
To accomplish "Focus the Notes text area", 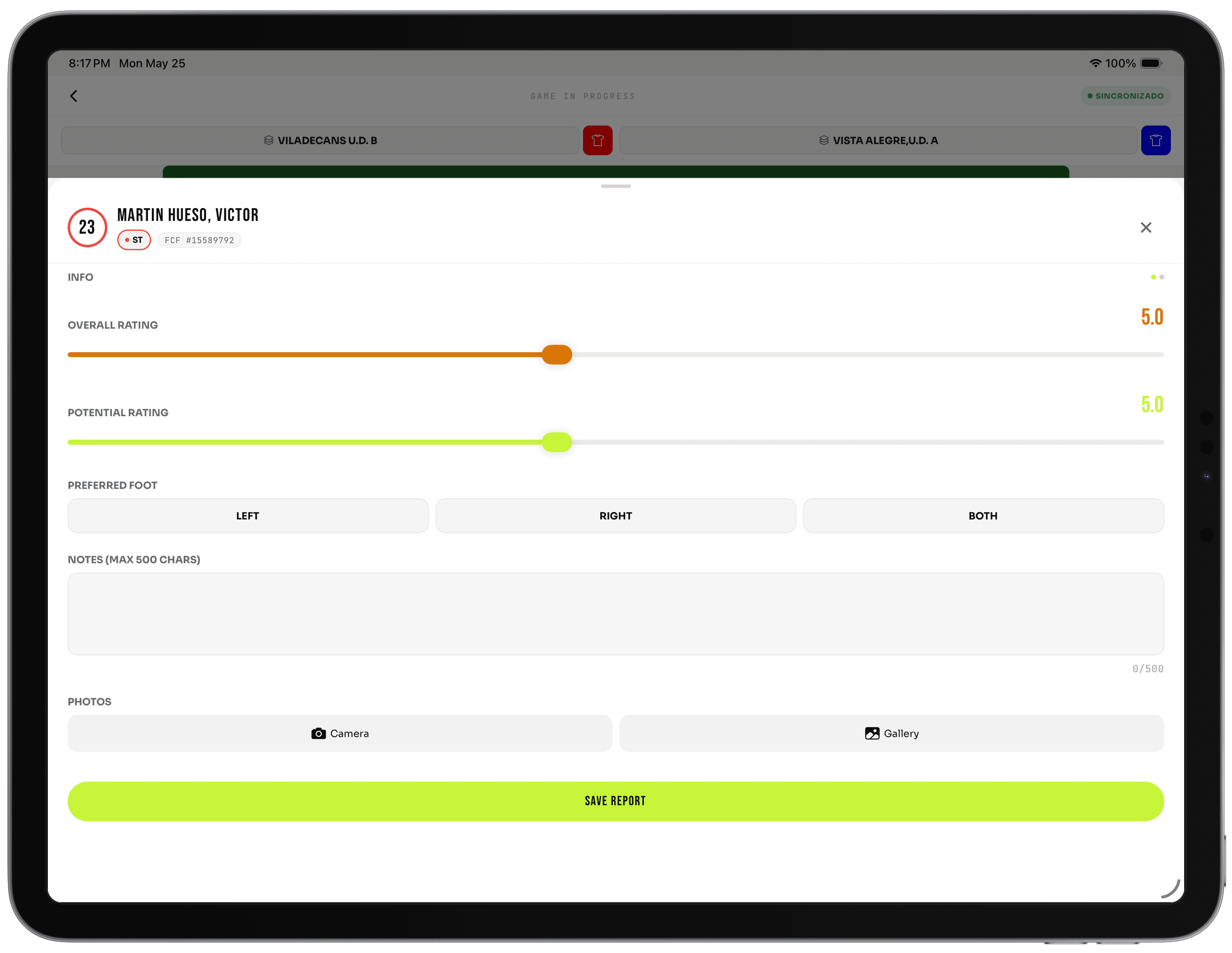I will click(x=616, y=614).
